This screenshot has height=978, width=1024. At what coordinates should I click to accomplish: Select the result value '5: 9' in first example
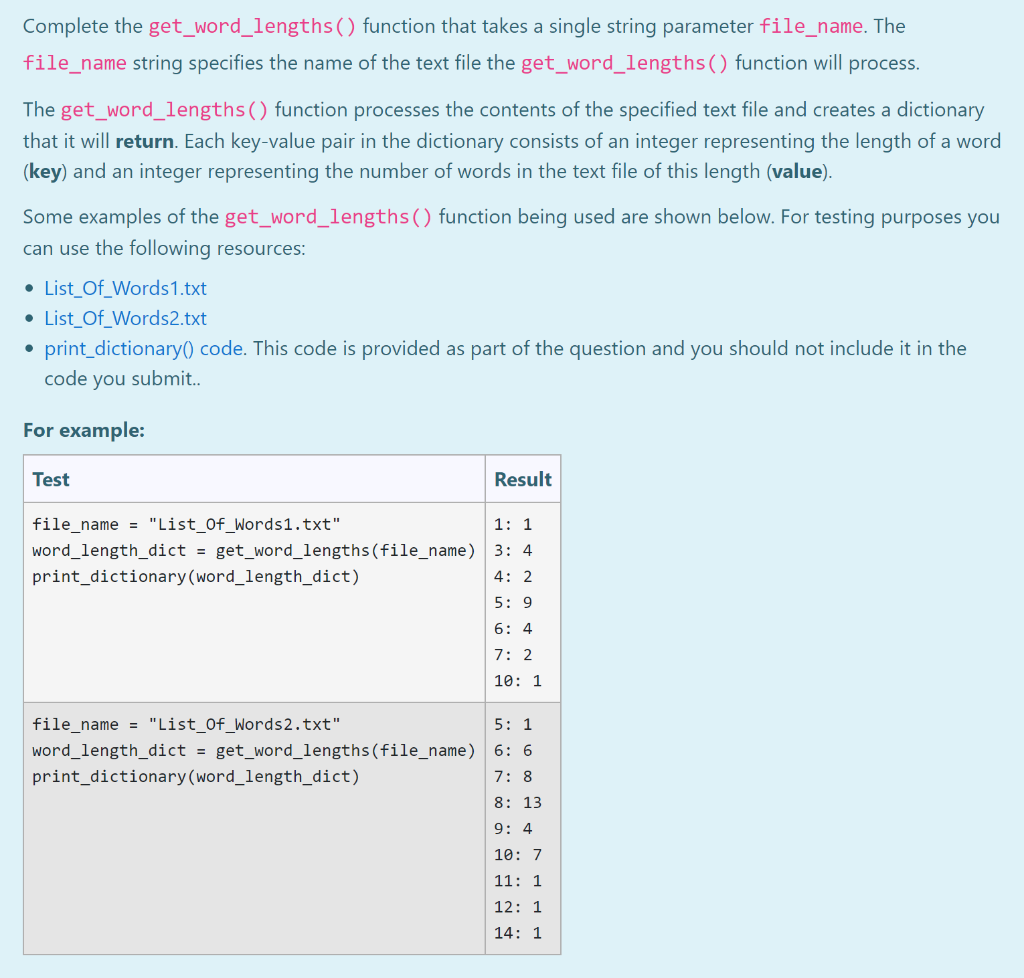click(x=514, y=602)
